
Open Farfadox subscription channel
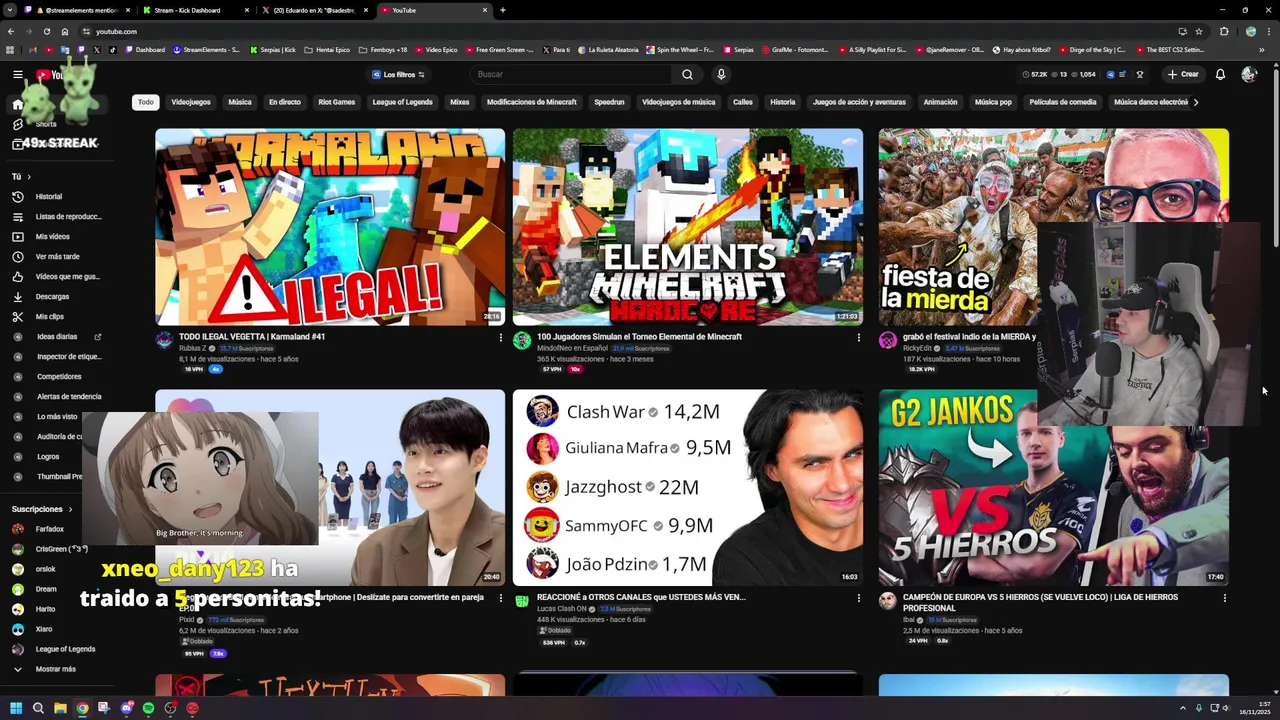click(50, 529)
